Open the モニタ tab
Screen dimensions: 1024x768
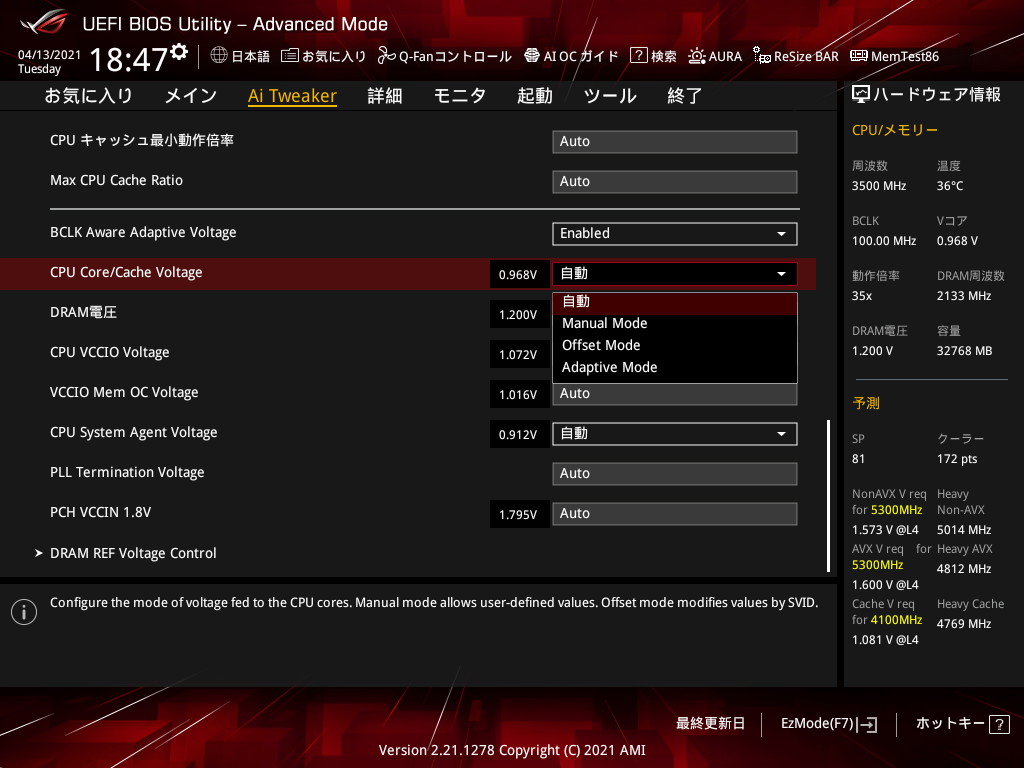(x=460, y=95)
